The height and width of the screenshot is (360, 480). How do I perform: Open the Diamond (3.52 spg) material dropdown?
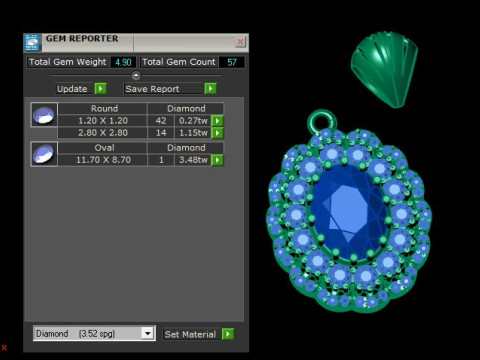(x=148, y=333)
